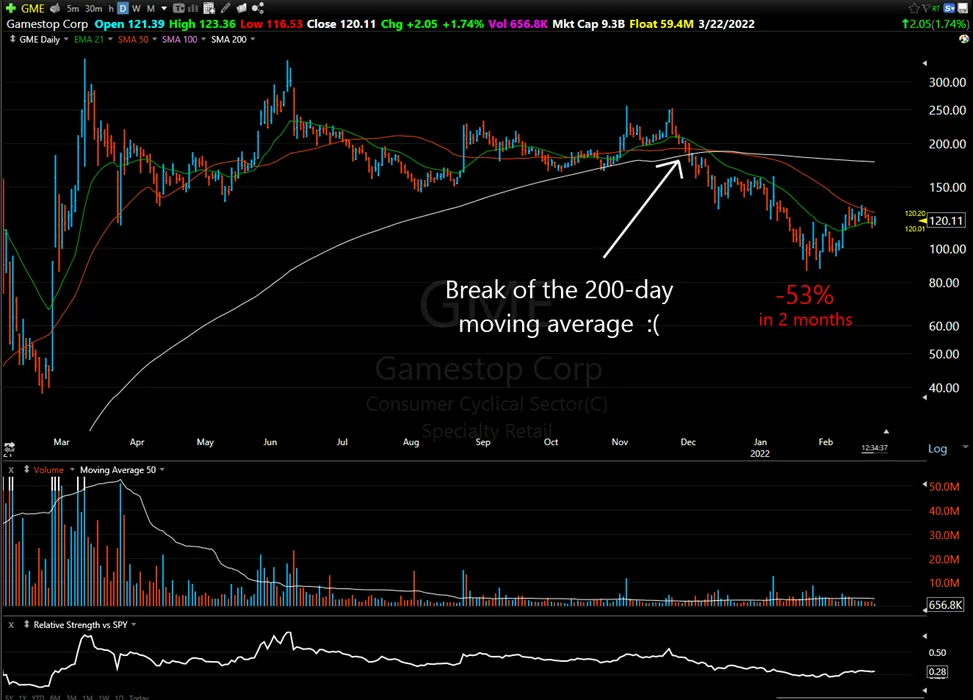Image resolution: width=973 pixels, height=700 pixels.
Task: Select the Today time range button
Action: (x=139, y=698)
